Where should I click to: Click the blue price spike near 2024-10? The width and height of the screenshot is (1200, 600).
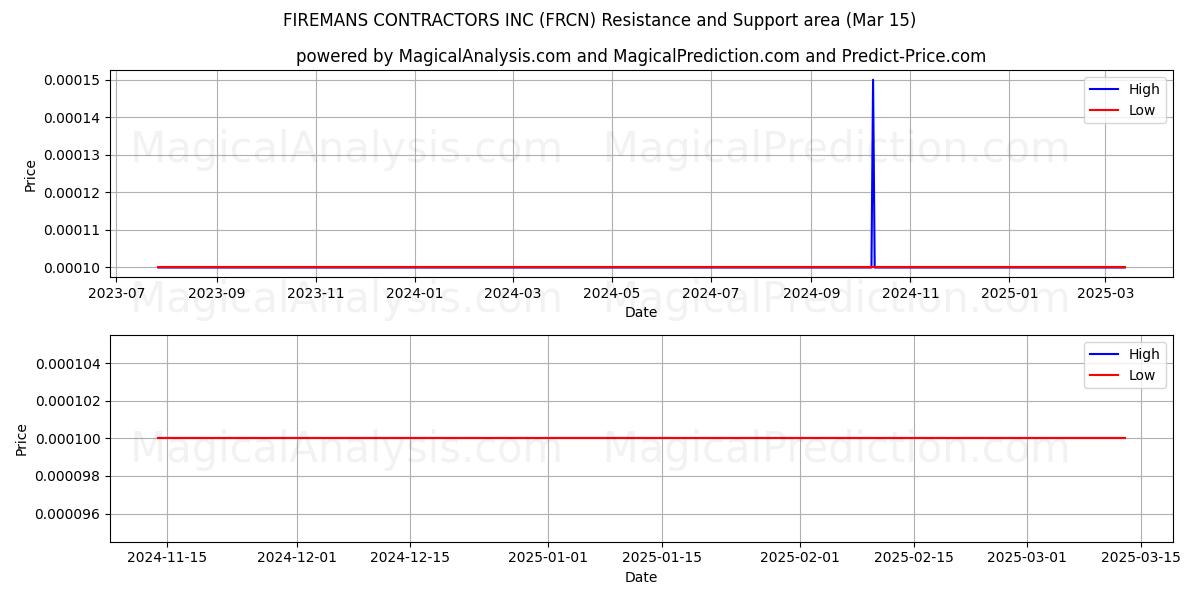(873, 173)
